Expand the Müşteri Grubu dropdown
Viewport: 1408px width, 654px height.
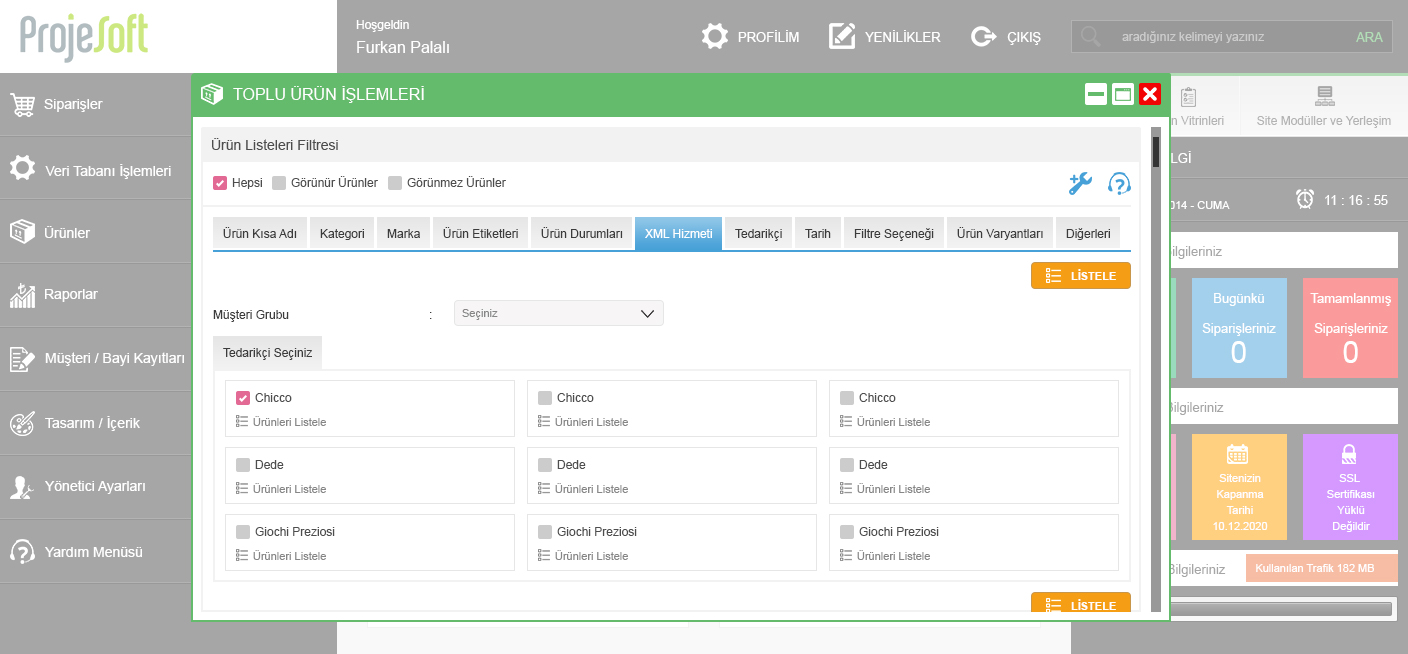pos(558,313)
